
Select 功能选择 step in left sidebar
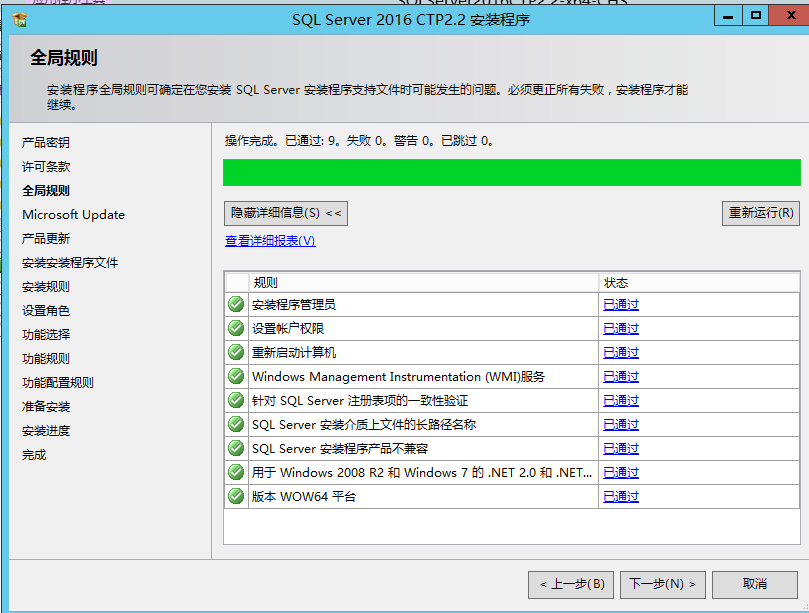point(46,335)
